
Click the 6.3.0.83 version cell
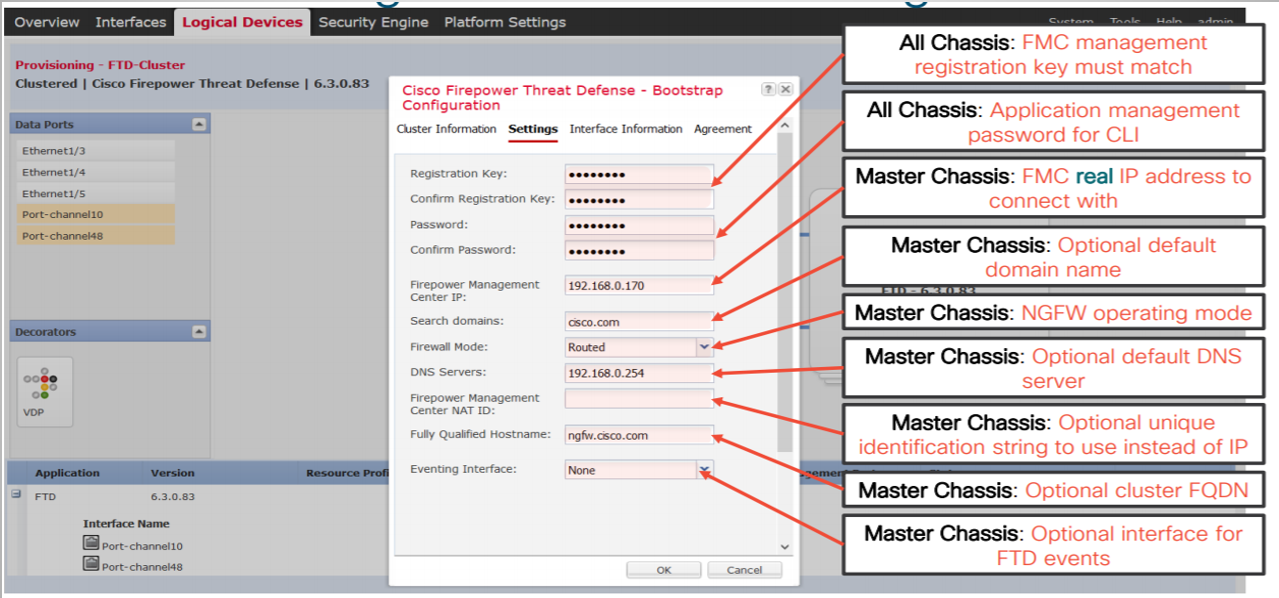172,495
